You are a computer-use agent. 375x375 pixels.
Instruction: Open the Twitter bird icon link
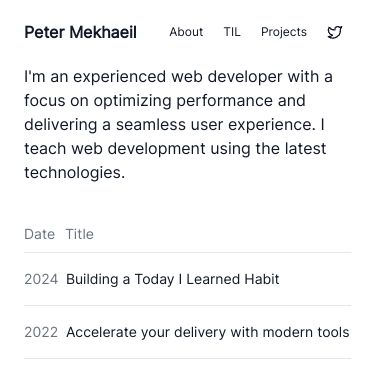[x=334, y=32]
